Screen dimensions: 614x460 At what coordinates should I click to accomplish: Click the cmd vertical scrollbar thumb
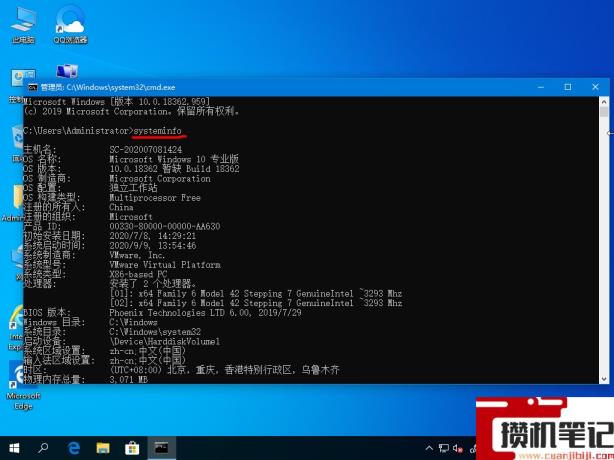[x=603, y=112]
